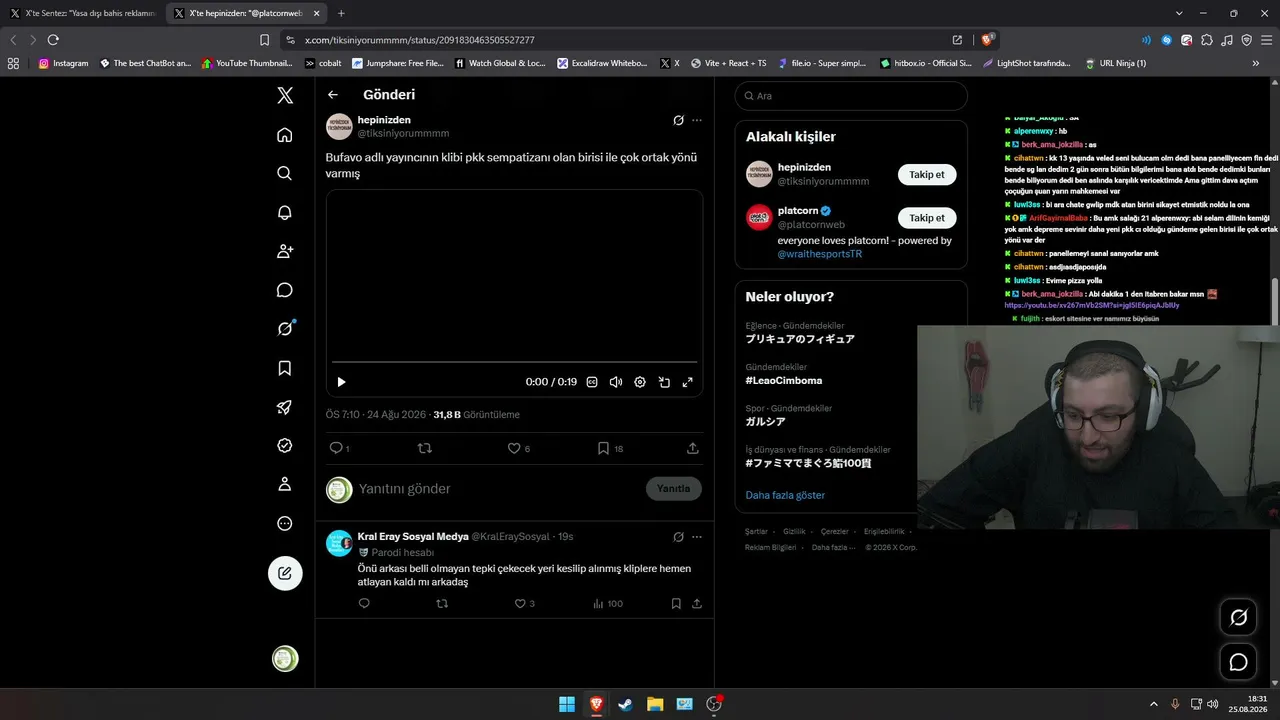Image resolution: width=1280 pixels, height=720 pixels.
Task: Click Daha fazla göster under trends
Action: (x=785, y=495)
